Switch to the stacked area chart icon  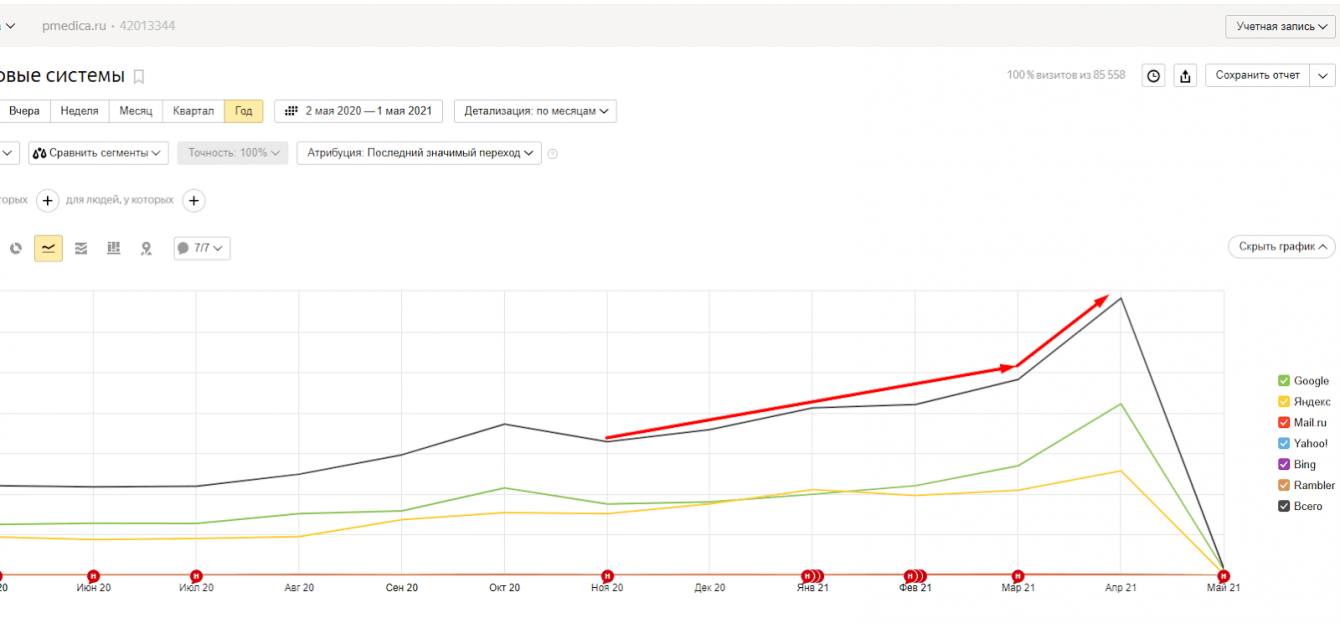pyautogui.click(x=81, y=248)
